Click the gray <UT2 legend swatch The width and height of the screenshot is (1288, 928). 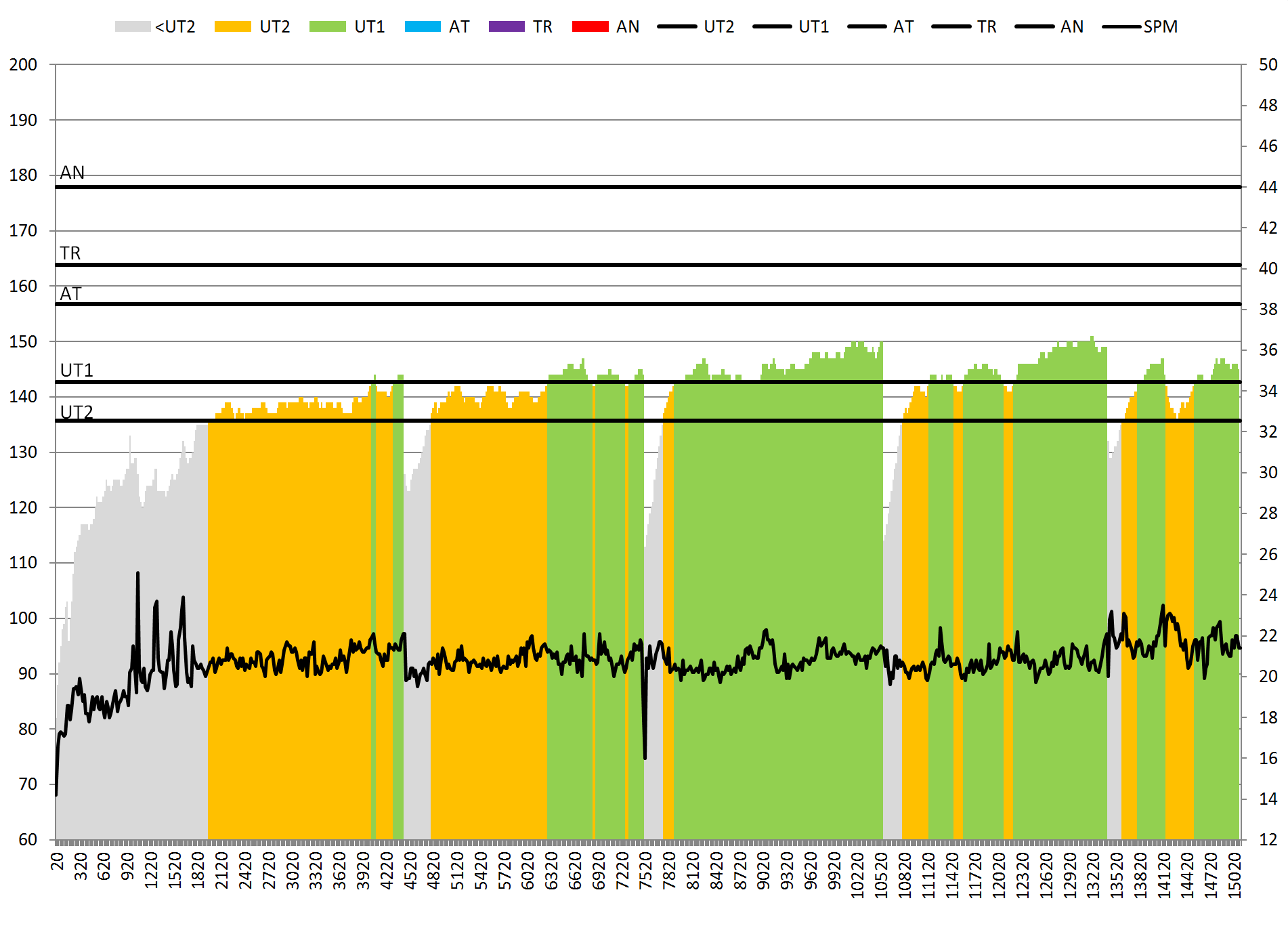coord(133,26)
